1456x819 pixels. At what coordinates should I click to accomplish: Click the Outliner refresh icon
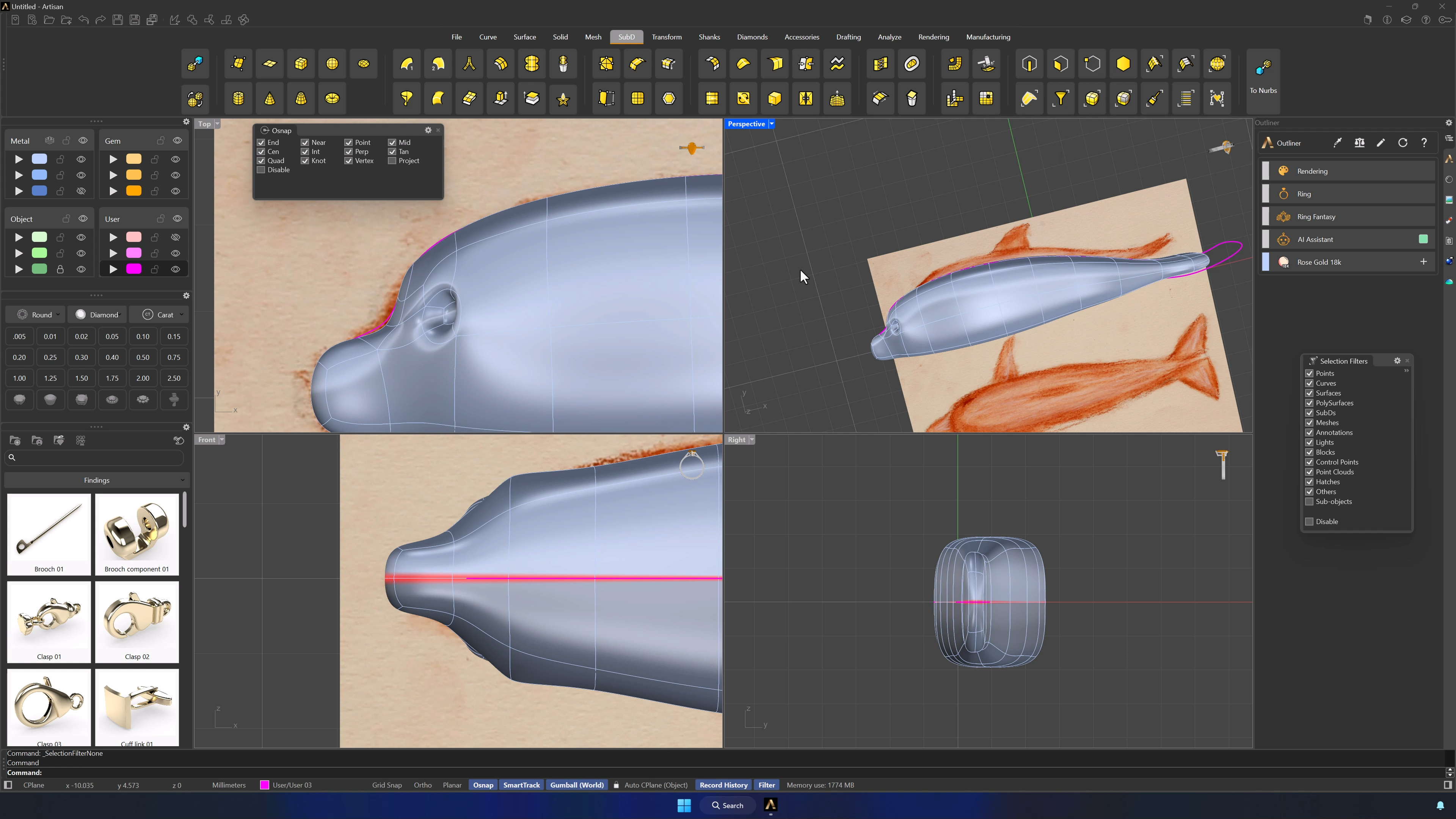click(1402, 143)
